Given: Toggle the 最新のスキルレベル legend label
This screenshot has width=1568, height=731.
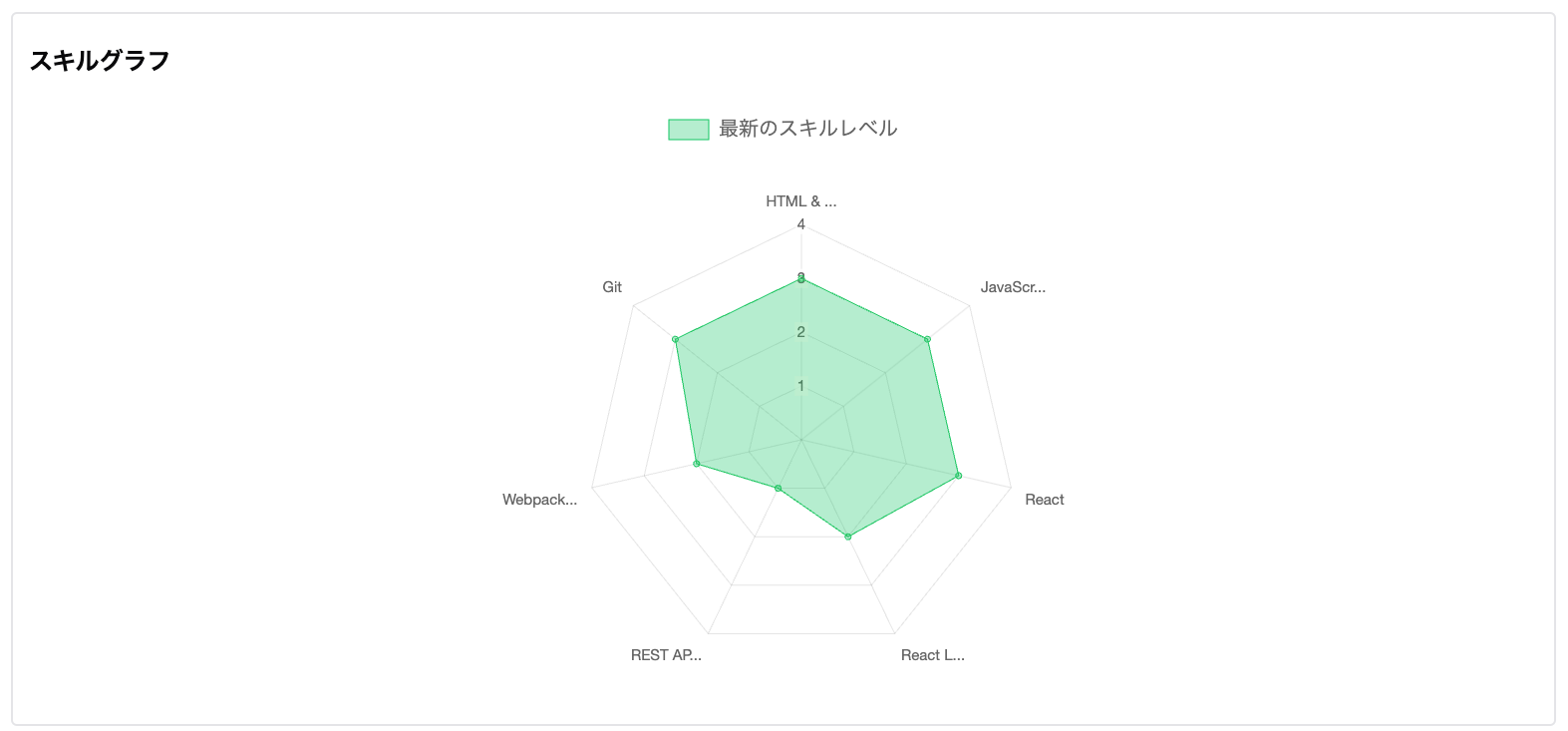Looking at the screenshot, I should 807,129.
